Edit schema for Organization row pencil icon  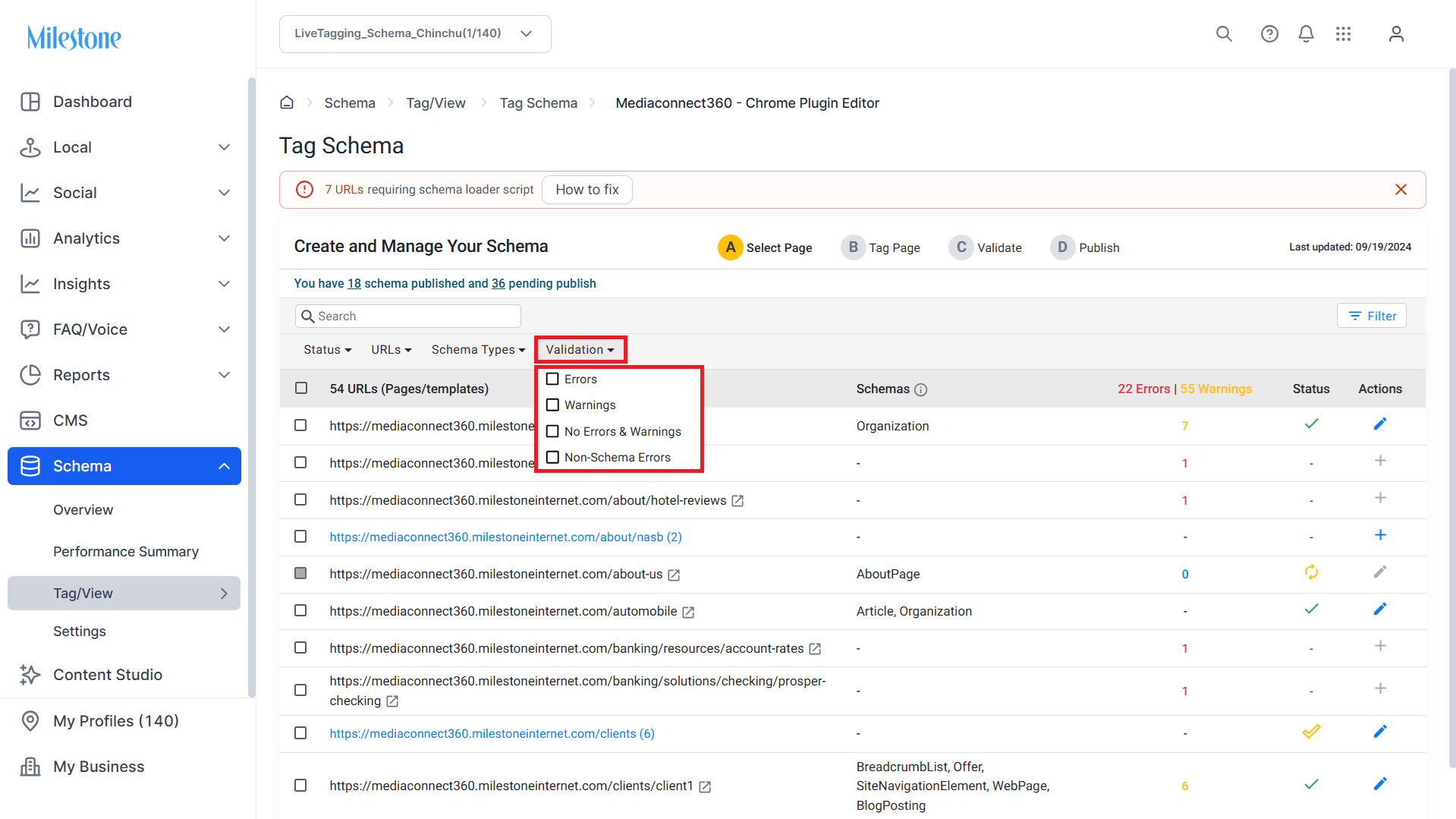1380,424
